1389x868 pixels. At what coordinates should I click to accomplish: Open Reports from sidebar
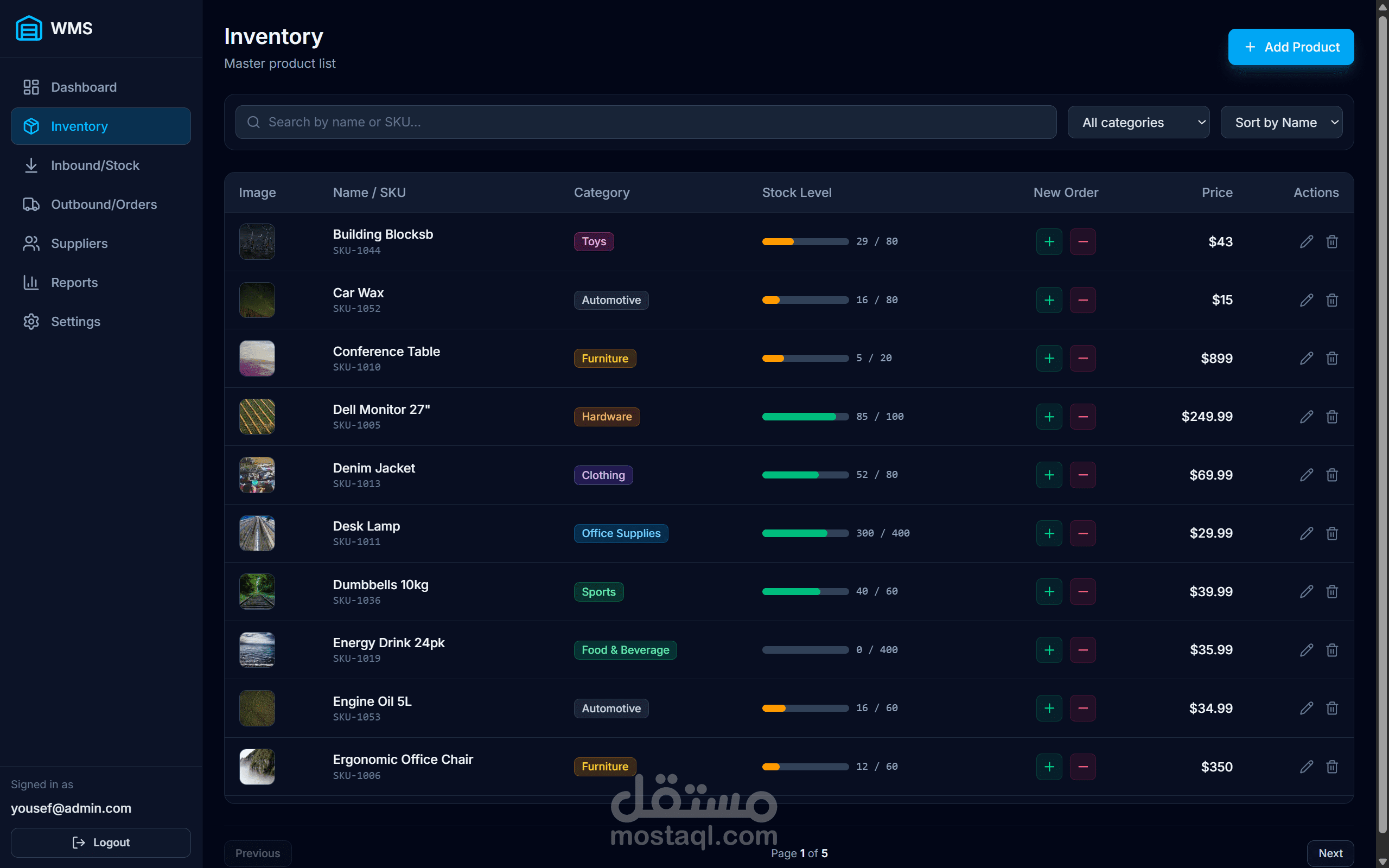tap(74, 283)
